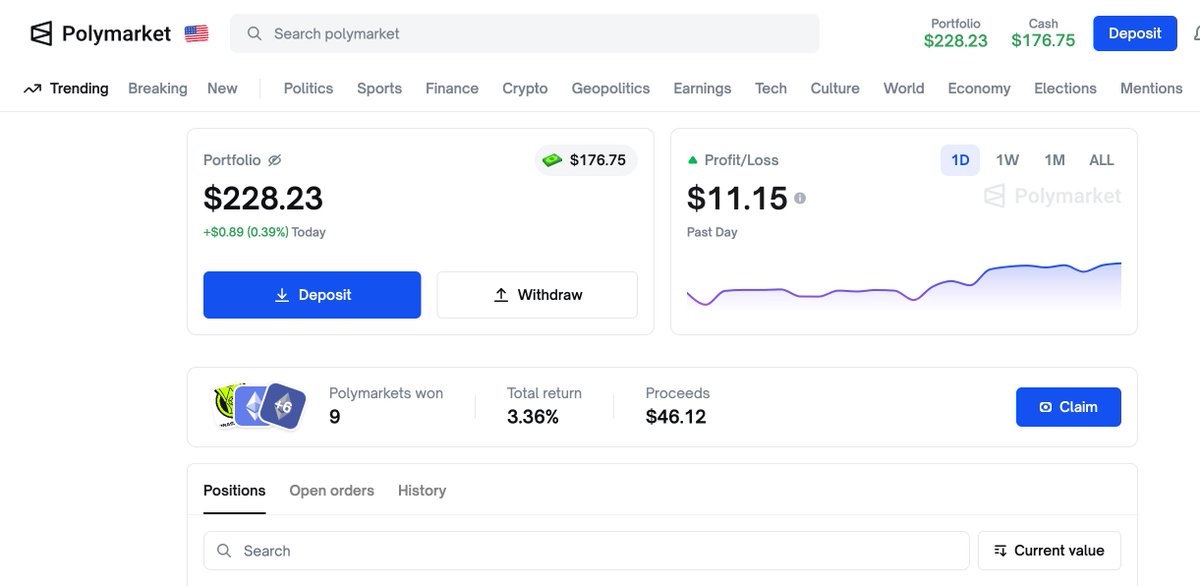Open the Politics category
Viewport: 1200px width, 586px height.
coord(308,88)
